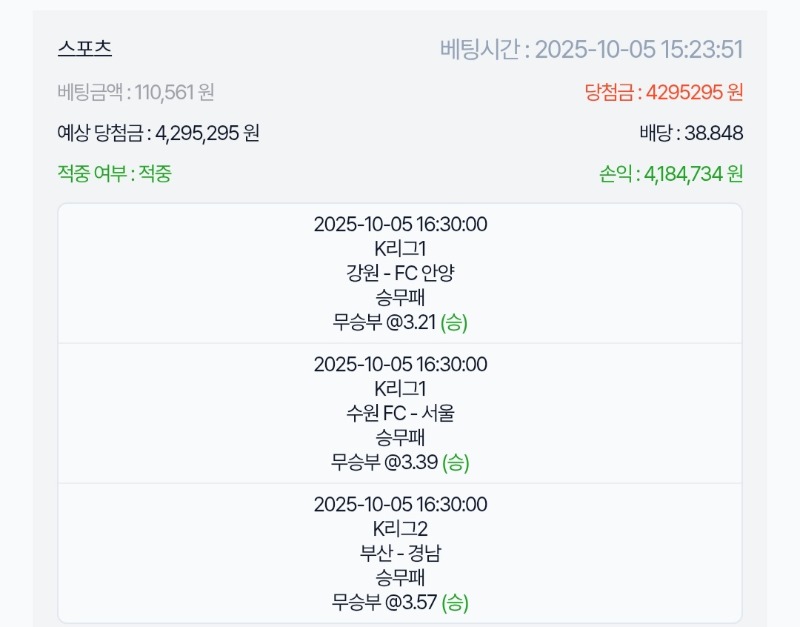This screenshot has height=627, width=800.
Task: Open the 부산 - 경남 match
Action: [400, 553]
